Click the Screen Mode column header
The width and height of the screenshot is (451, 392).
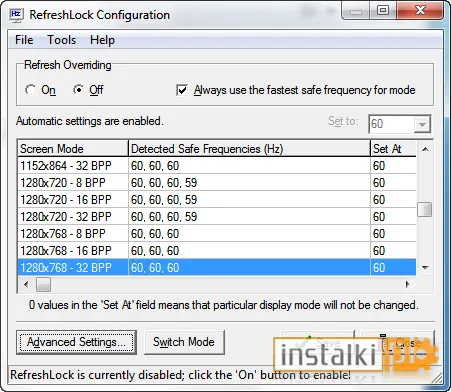coord(73,148)
